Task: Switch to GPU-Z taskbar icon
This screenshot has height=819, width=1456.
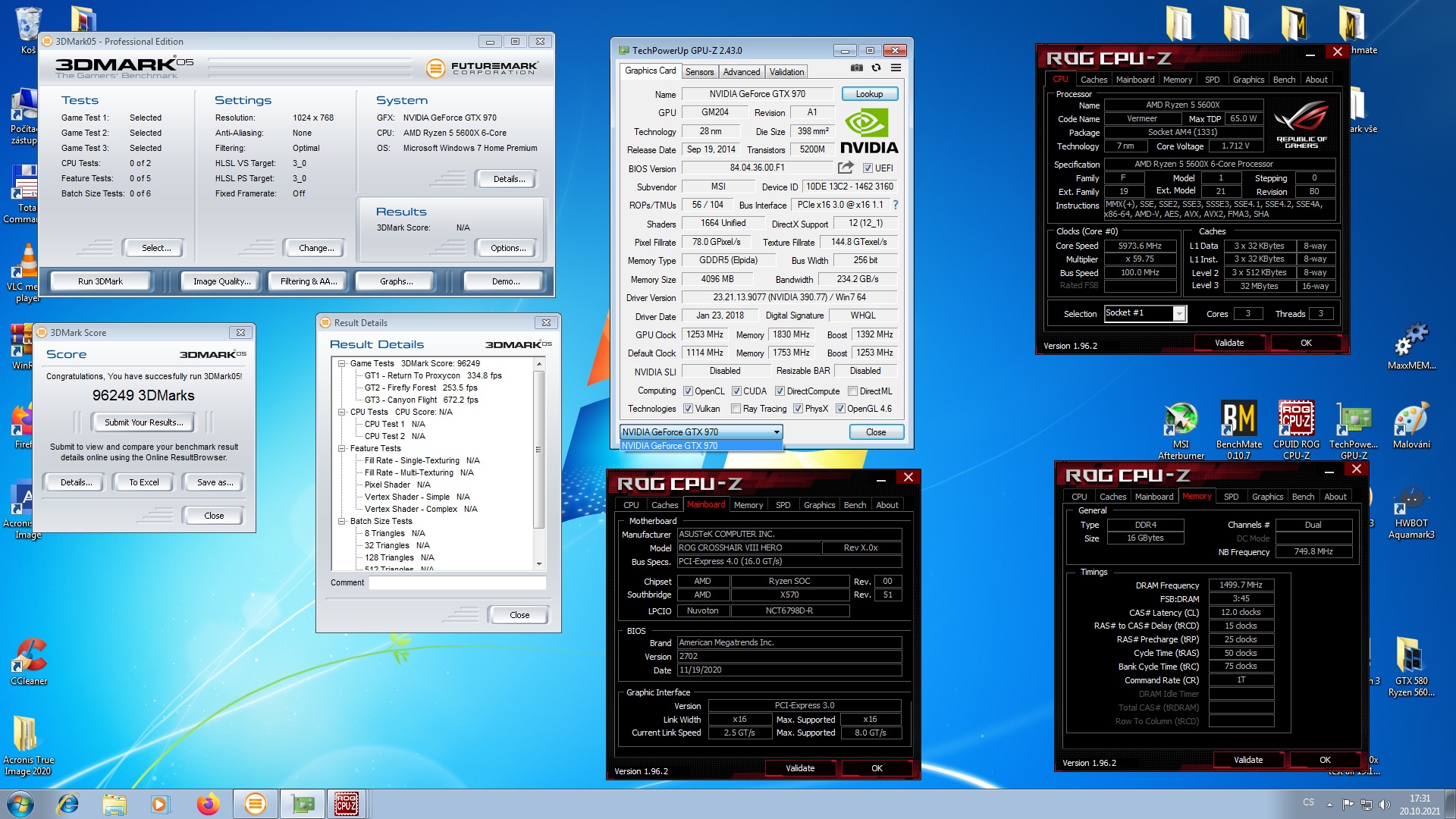Action: [x=303, y=804]
